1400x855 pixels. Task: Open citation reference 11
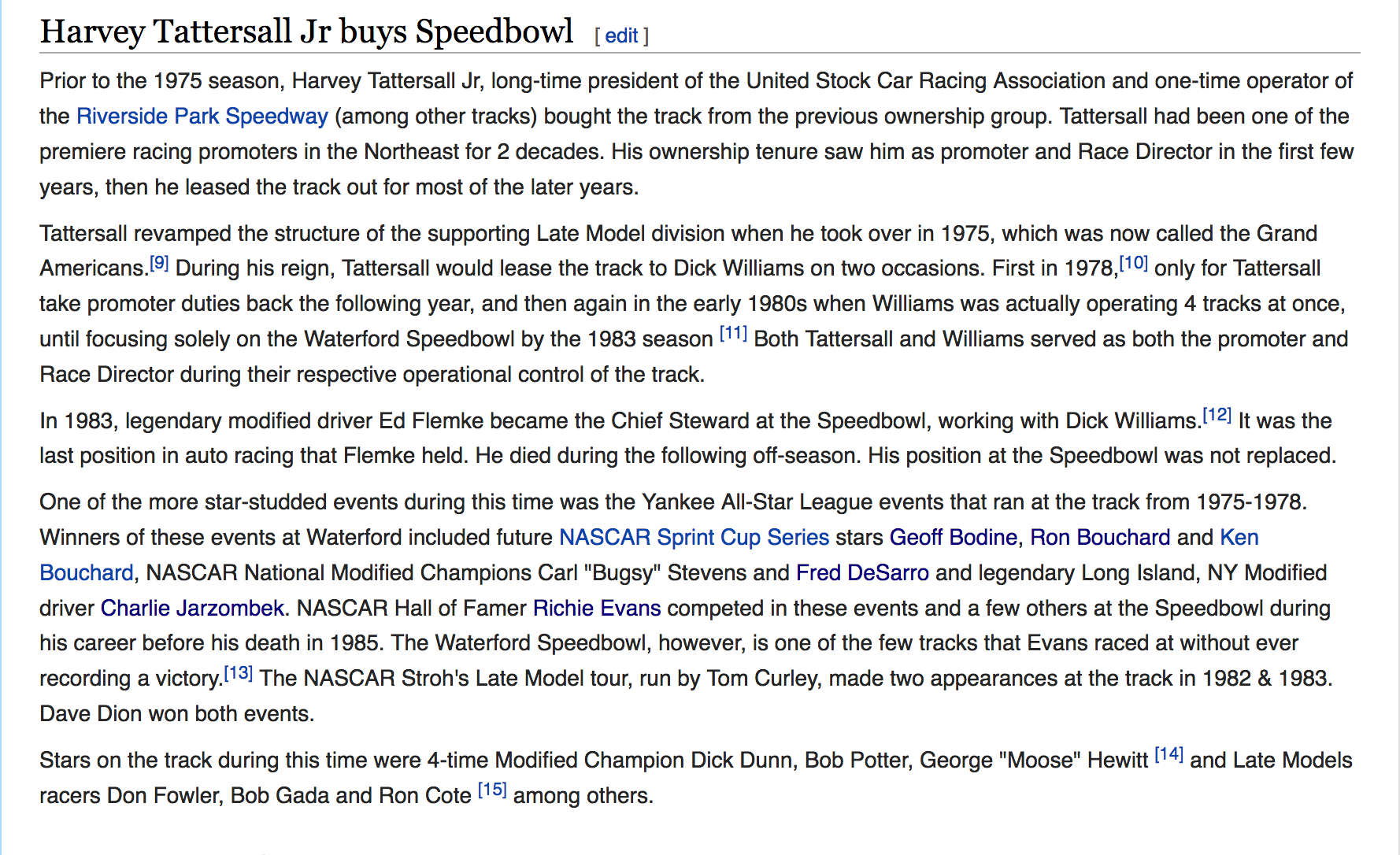(734, 333)
